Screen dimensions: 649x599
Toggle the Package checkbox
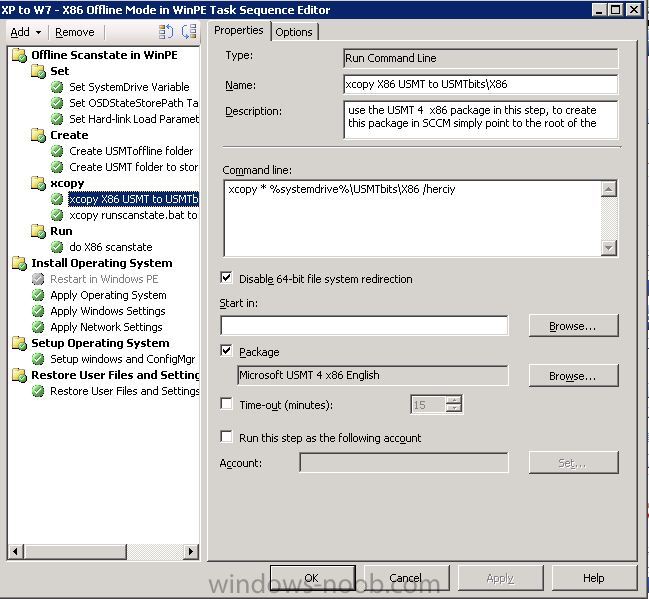point(226,351)
